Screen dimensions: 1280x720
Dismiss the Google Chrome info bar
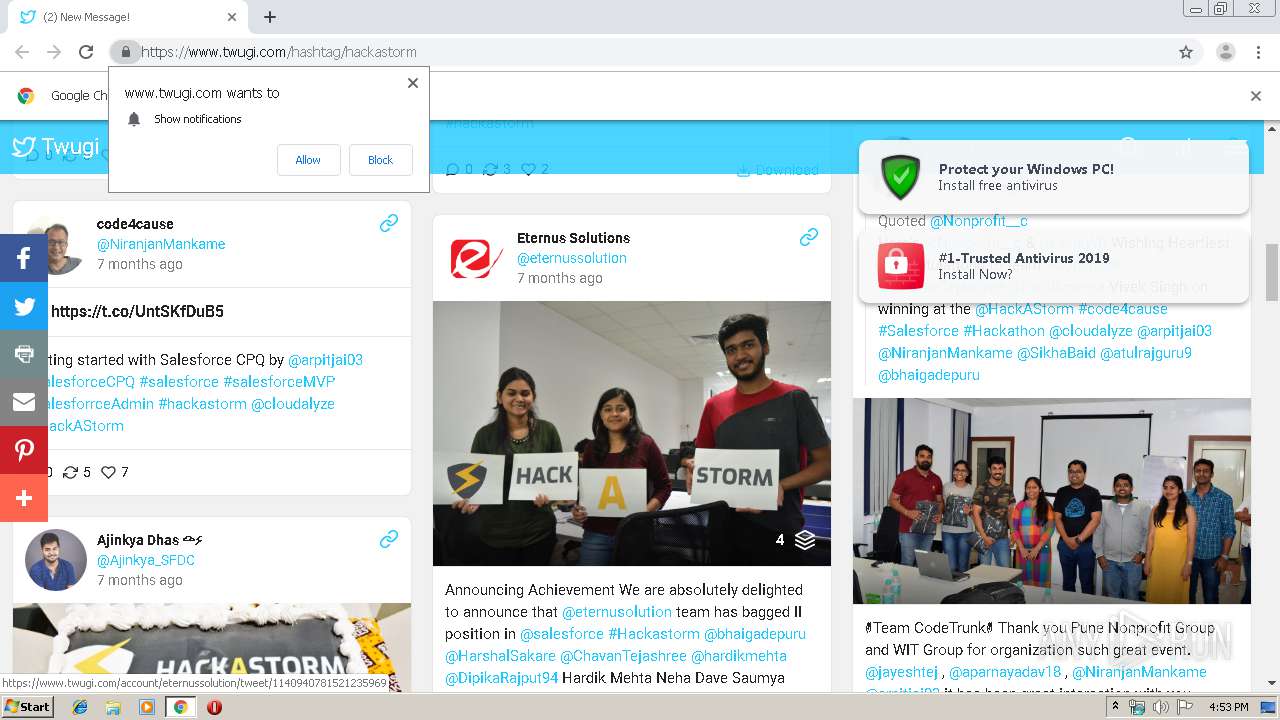1256,96
